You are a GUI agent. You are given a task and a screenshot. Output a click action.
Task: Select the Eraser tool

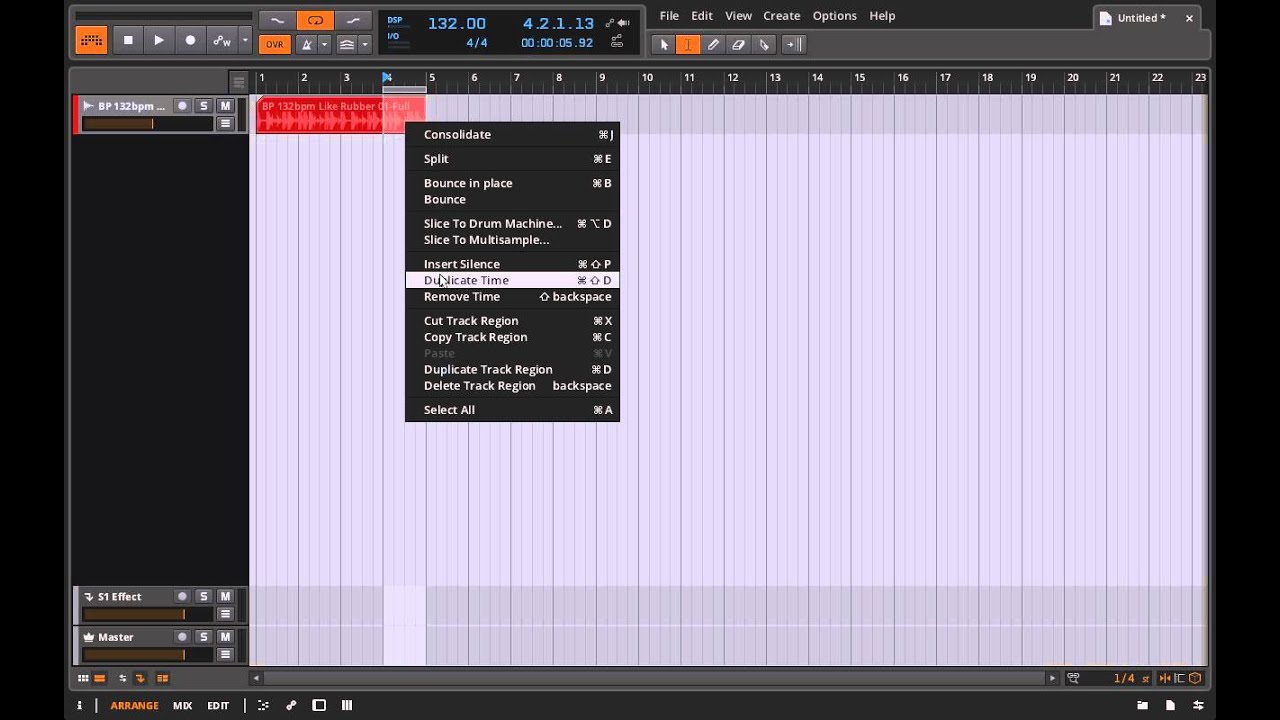[x=738, y=44]
